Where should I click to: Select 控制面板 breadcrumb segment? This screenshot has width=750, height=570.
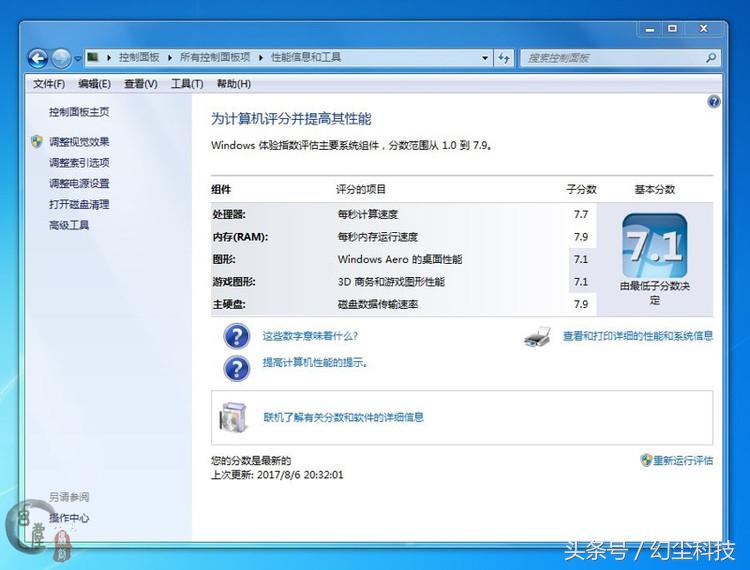(139, 57)
